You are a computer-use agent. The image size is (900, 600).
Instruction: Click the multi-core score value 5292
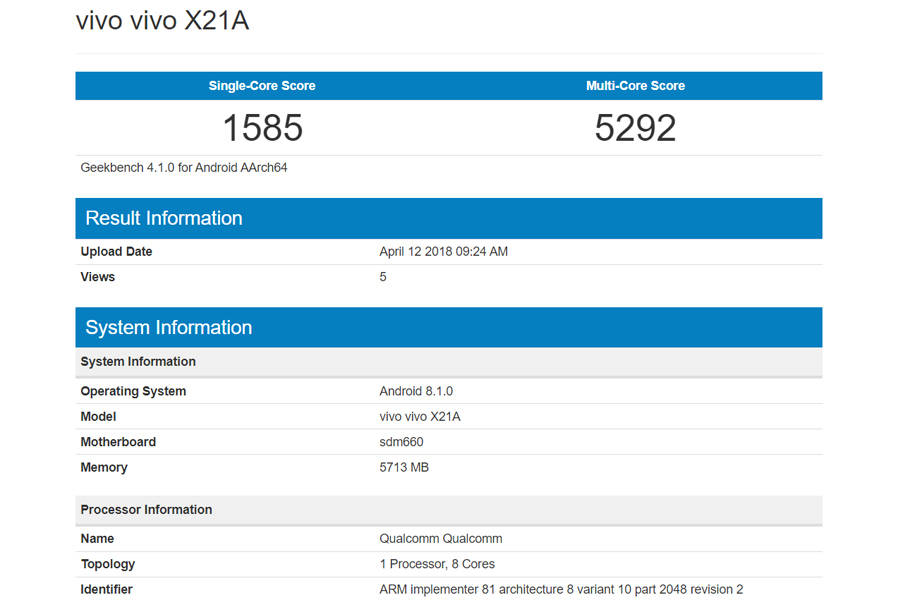click(x=635, y=128)
